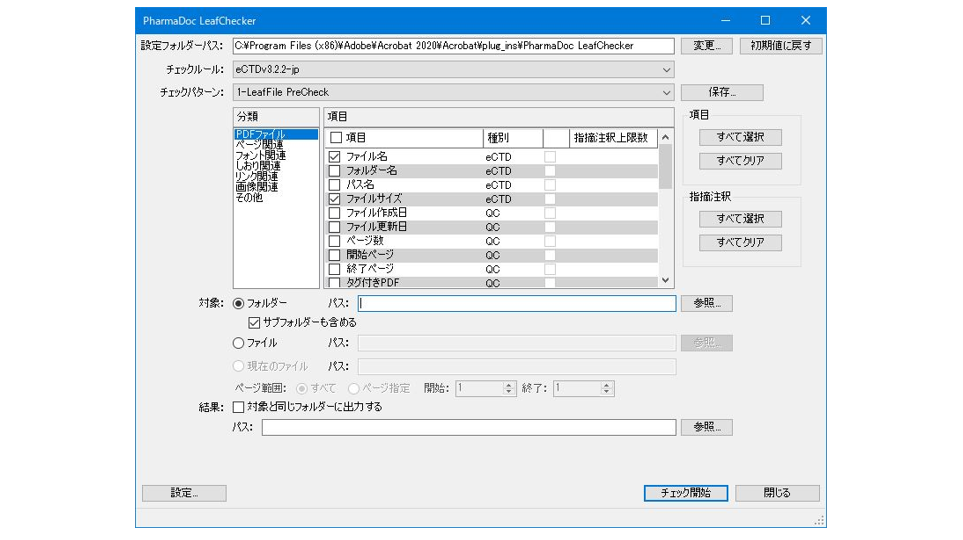Screen dimensions: 963x540
Task: Select フォント関連 in the 分類 list
Action: (x=260, y=155)
